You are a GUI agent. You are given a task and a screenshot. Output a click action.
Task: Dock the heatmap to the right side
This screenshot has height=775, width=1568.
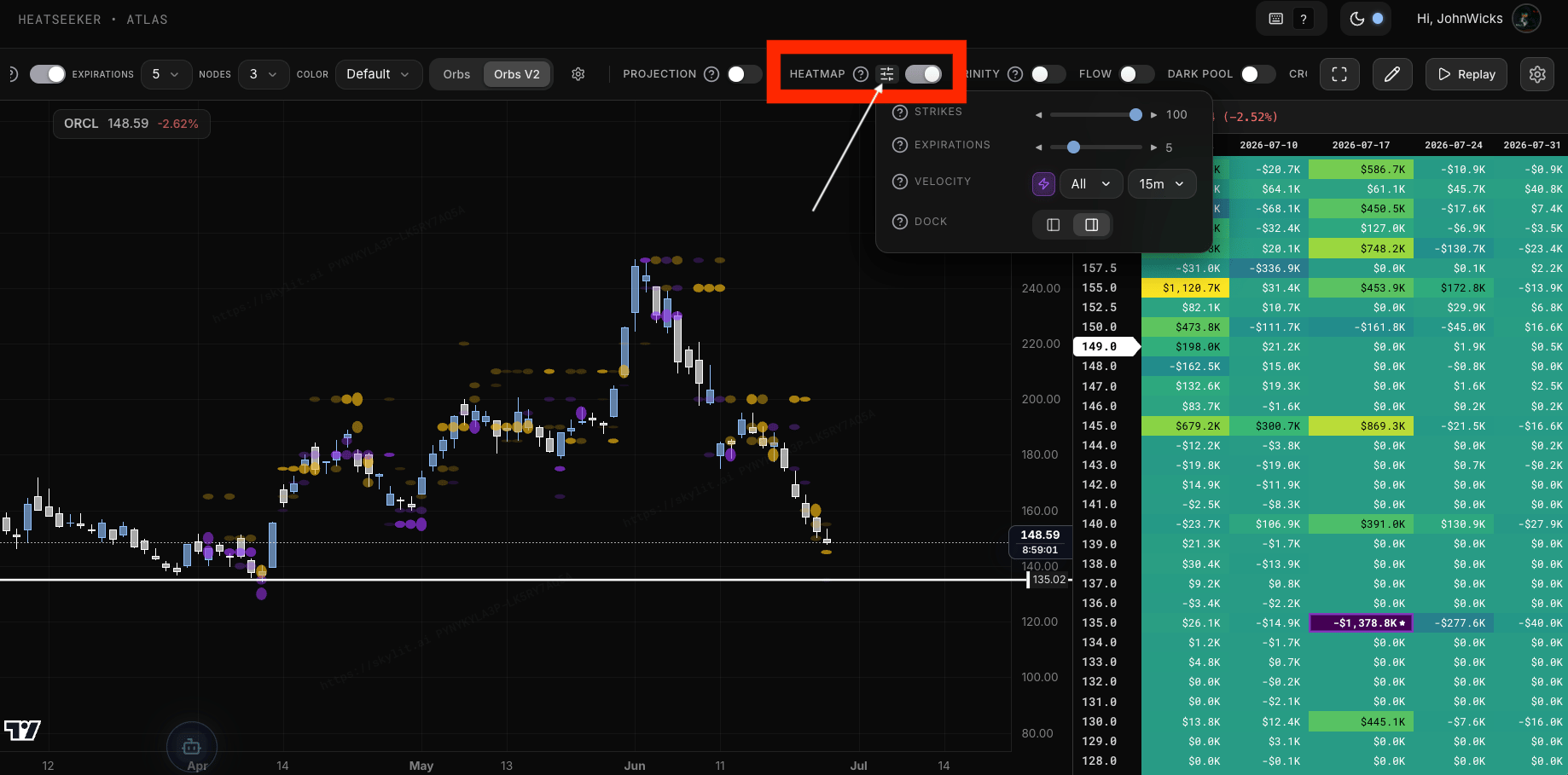[x=1091, y=224]
